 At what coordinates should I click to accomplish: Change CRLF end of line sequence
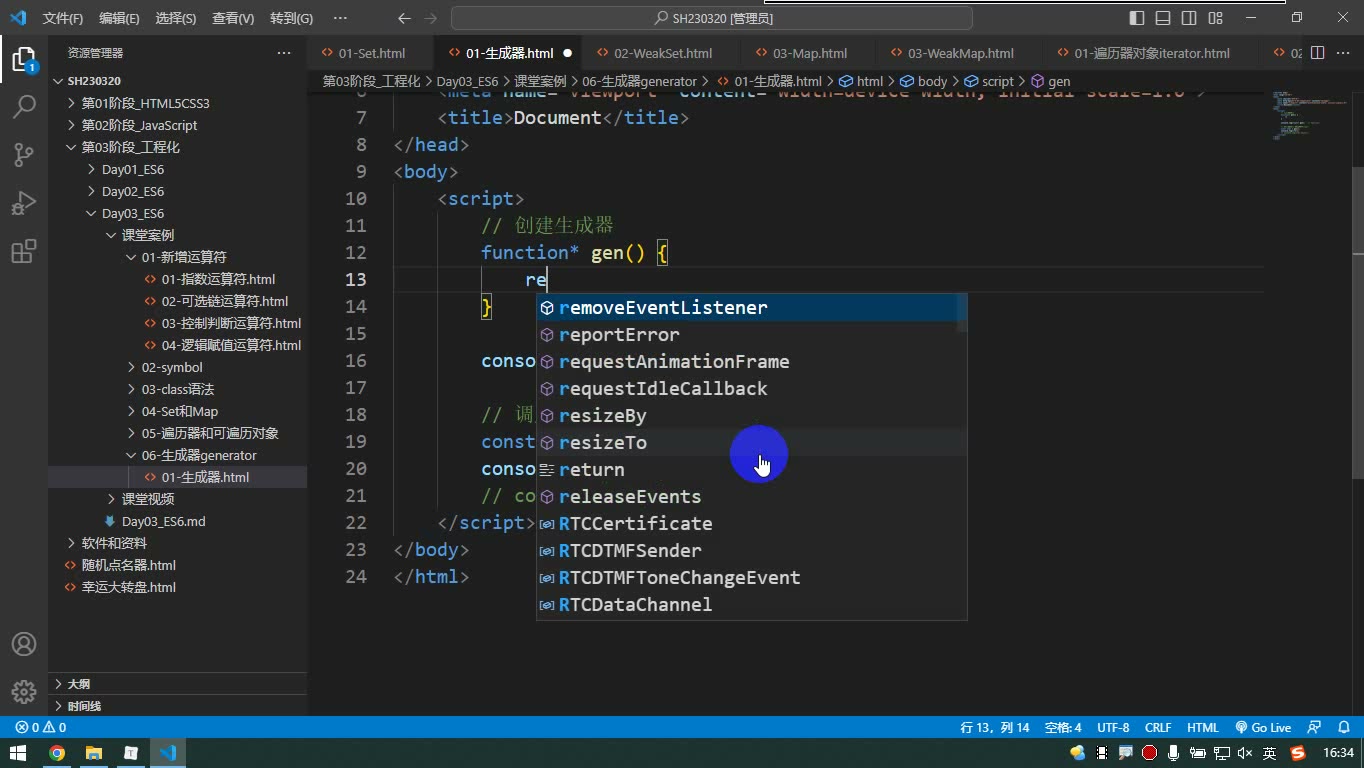coord(1158,728)
